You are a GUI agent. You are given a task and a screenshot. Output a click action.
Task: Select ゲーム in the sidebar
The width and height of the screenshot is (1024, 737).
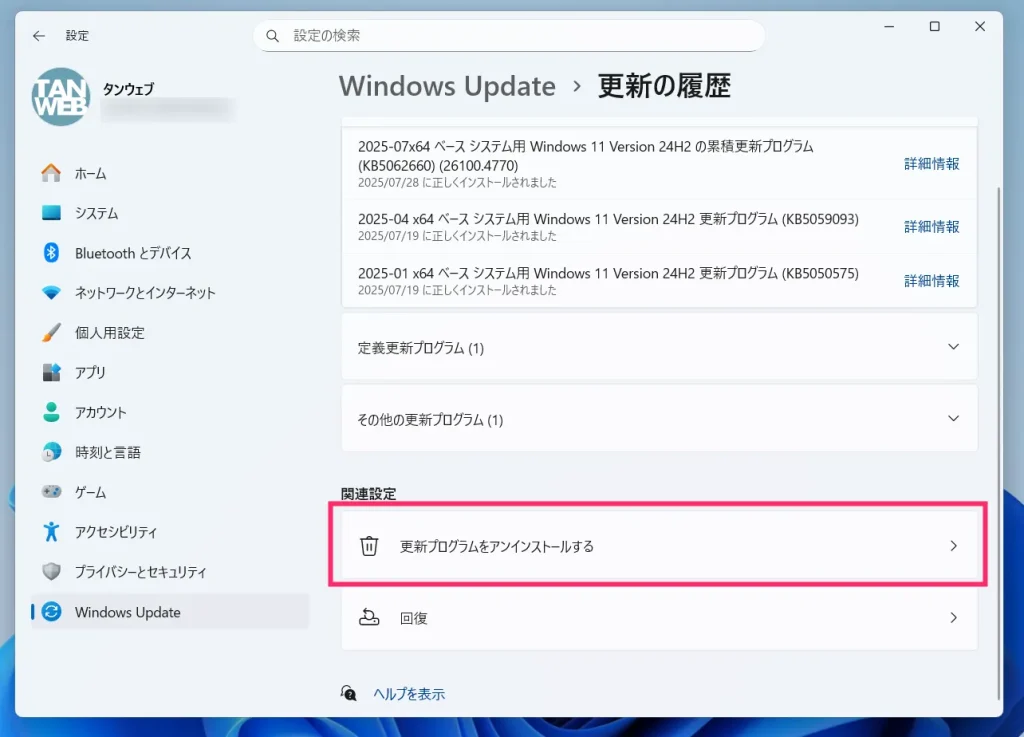[x=170, y=492]
